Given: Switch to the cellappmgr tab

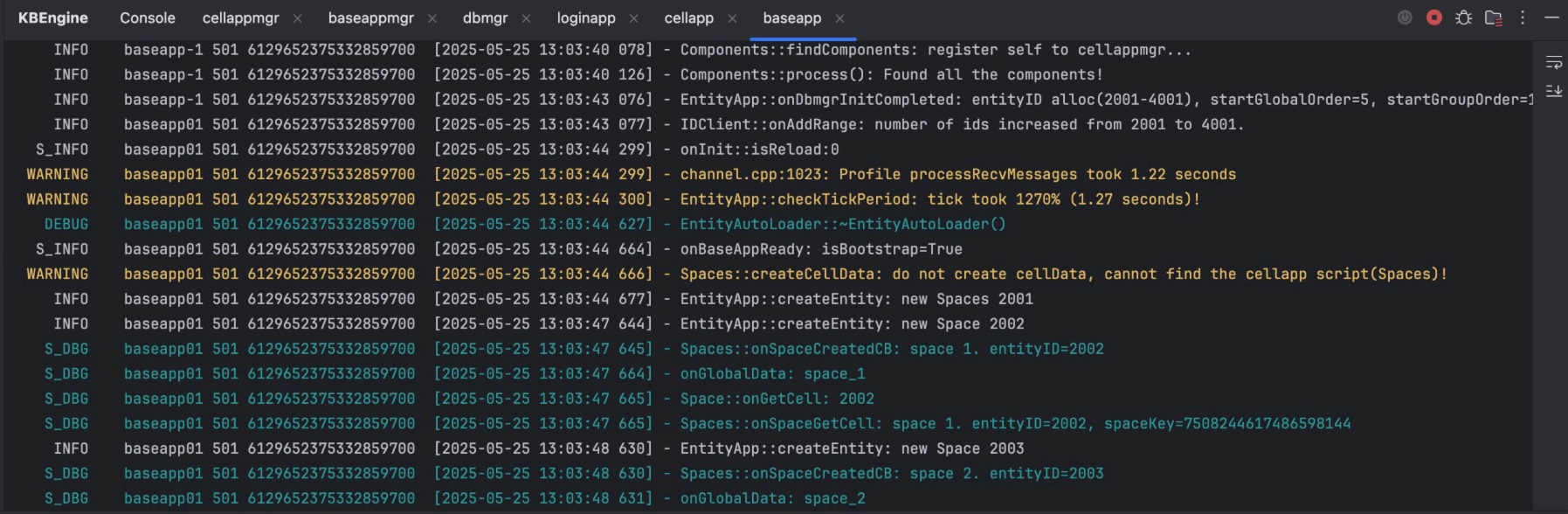Looking at the screenshot, I should (x=240, y=18).
